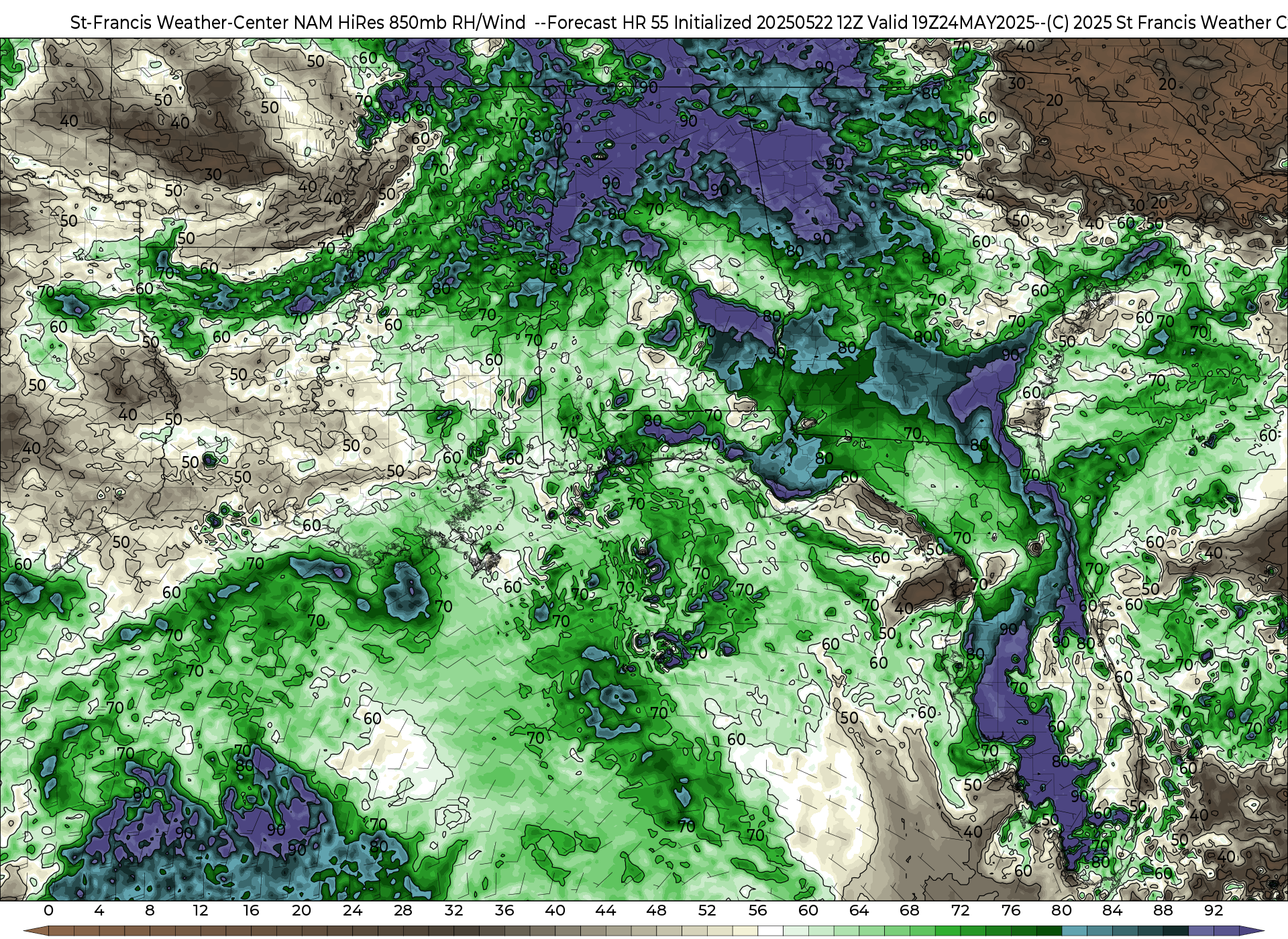This screenshot has width=1288, height=939.
Task: Click the colorbar tick label 20
Action: tap(302, 911)
